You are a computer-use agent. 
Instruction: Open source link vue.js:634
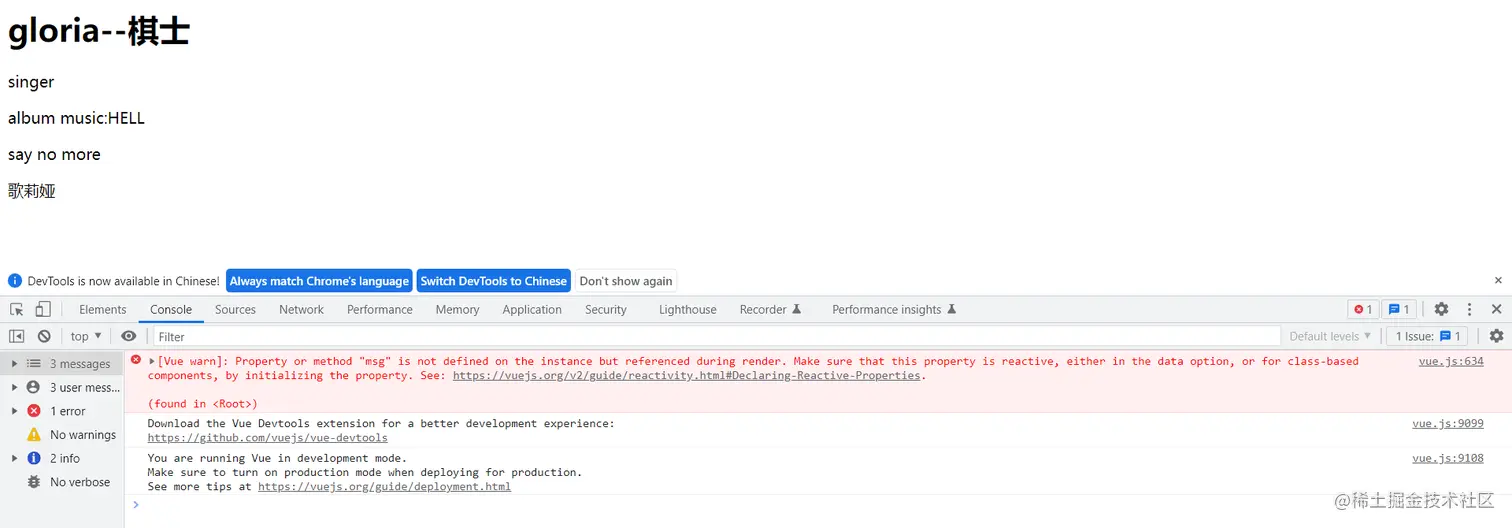[x=1451, y=362]
